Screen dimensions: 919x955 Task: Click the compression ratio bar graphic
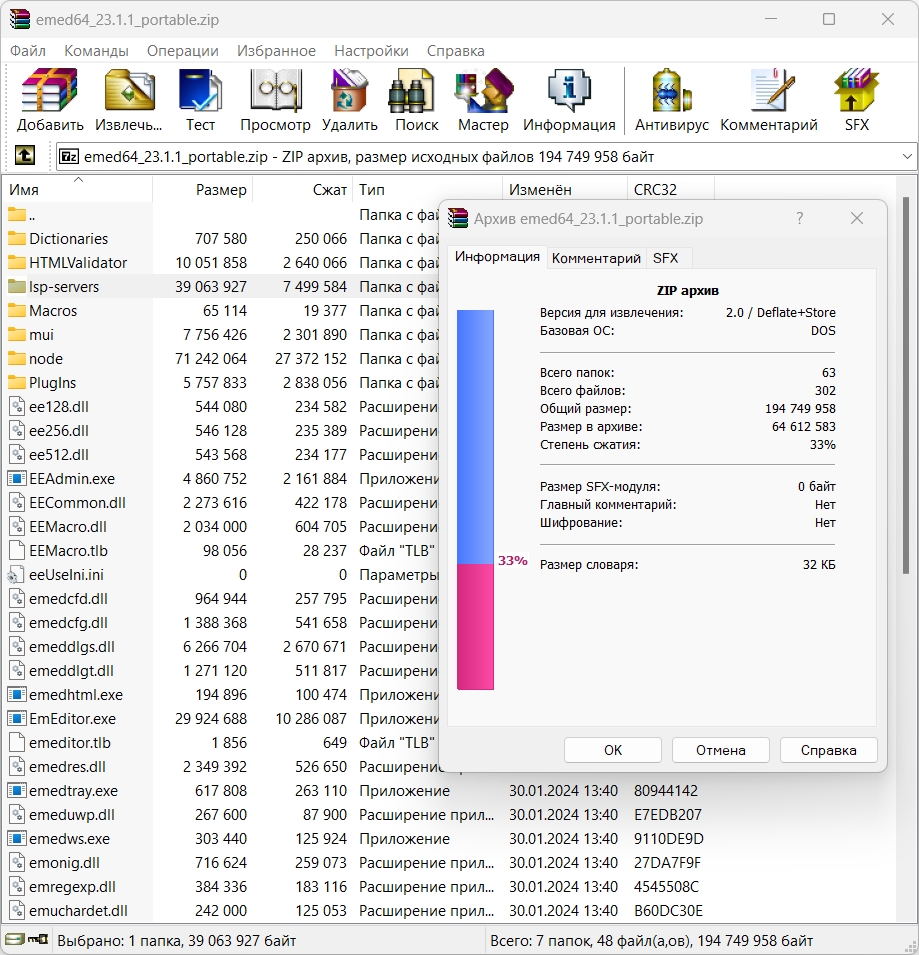coord(475,500)
